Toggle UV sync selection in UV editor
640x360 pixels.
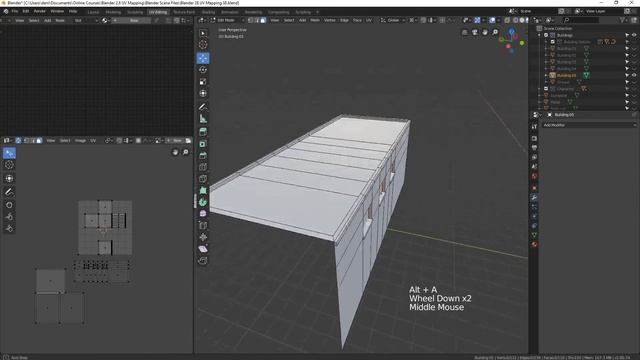pyautogui.click(x=18, y=140)
